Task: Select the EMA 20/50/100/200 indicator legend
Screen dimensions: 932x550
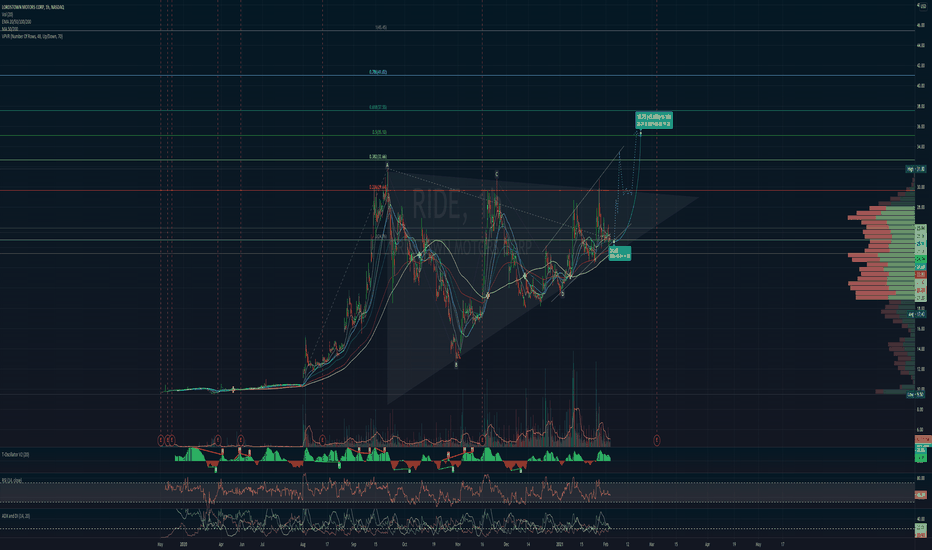Action: click(16, 21)
